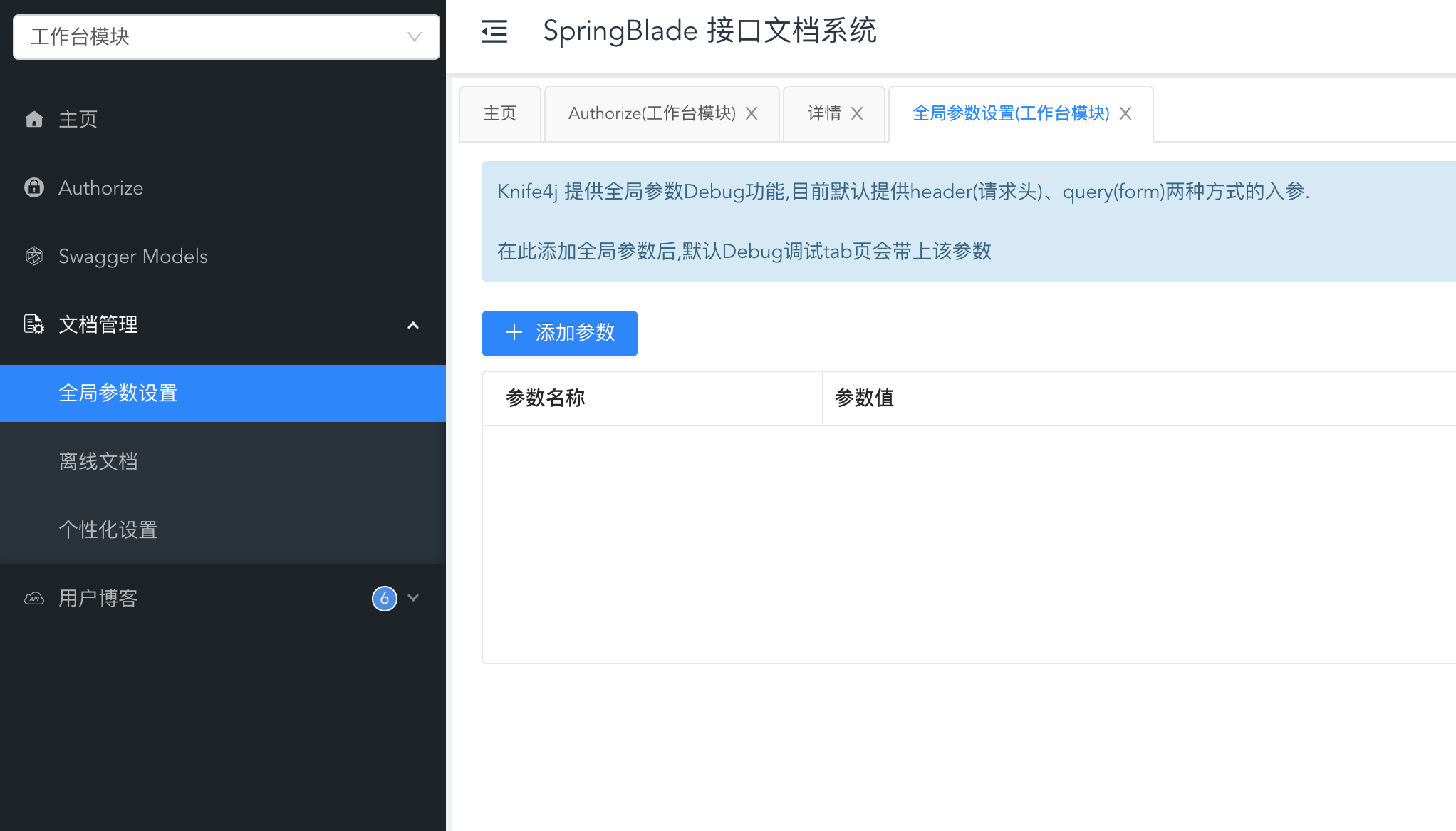
Task: Open Swagger Models in the sidebar
Action: tap(223, 256)
